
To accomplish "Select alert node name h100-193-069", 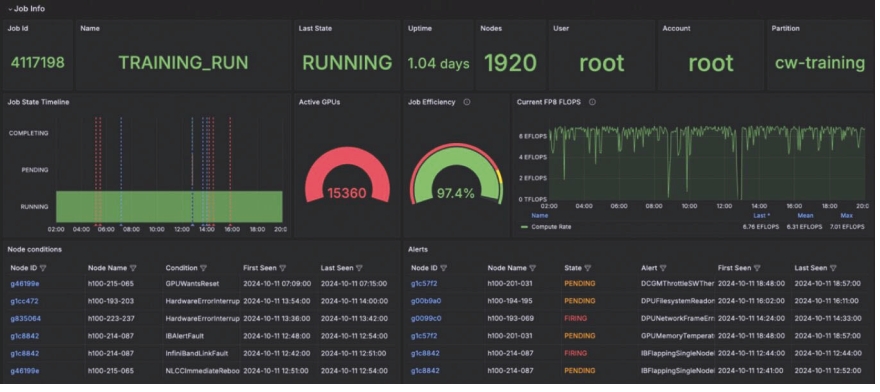I will pyautogui.click(x=511, y=318).
